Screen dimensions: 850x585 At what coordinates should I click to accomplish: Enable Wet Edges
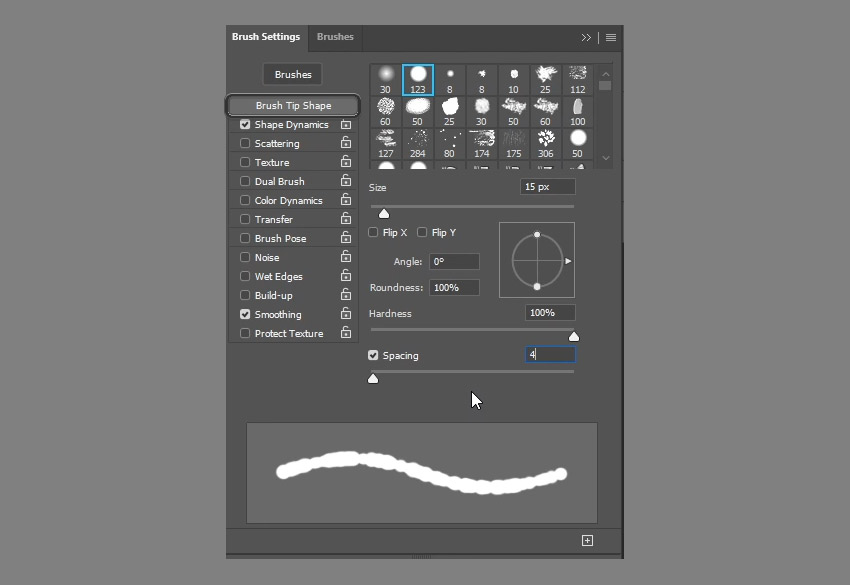point(245,276)
